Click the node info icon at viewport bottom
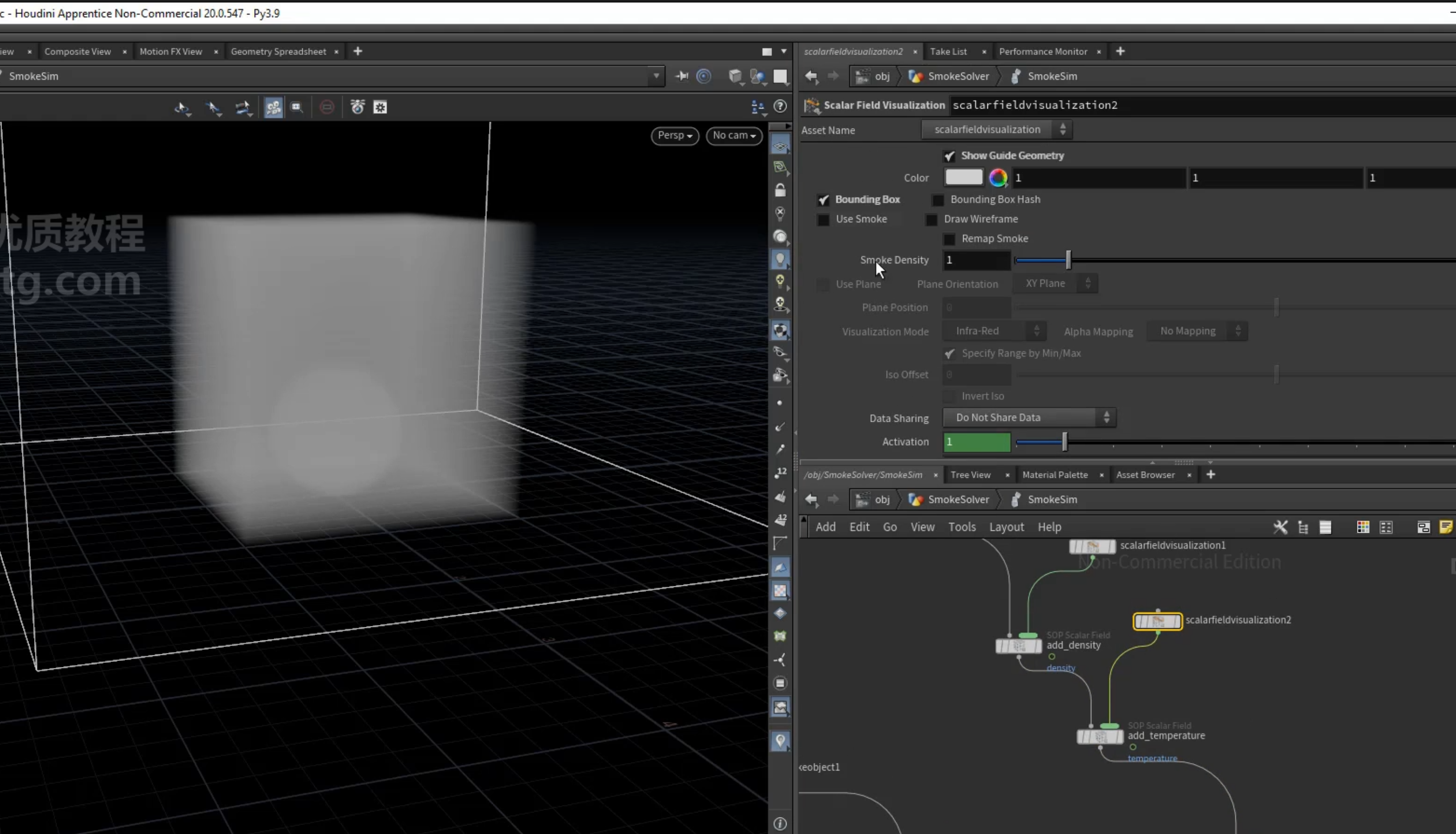Image resolution: width=1456 pixels, height=834 pixels. click(x=780, y=823)
